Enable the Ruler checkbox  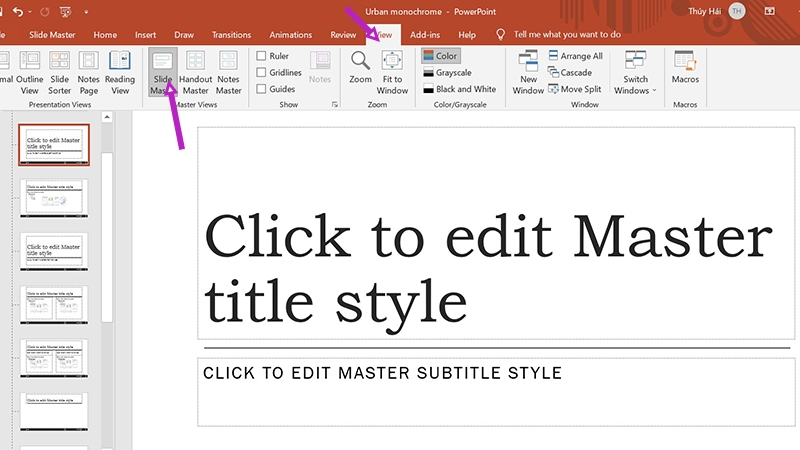261,56
